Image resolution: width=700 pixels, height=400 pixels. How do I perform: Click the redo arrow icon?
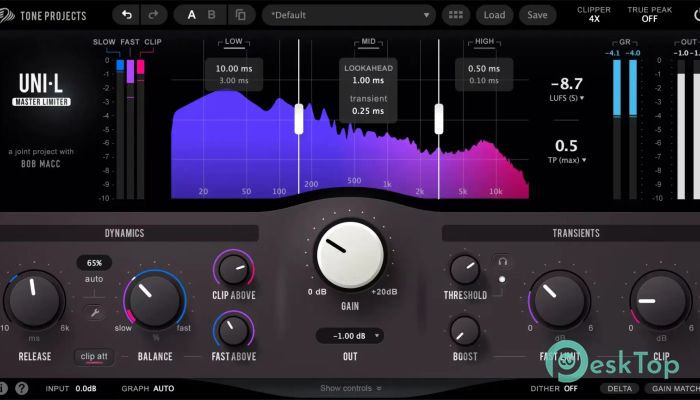[x=153, y=15]
